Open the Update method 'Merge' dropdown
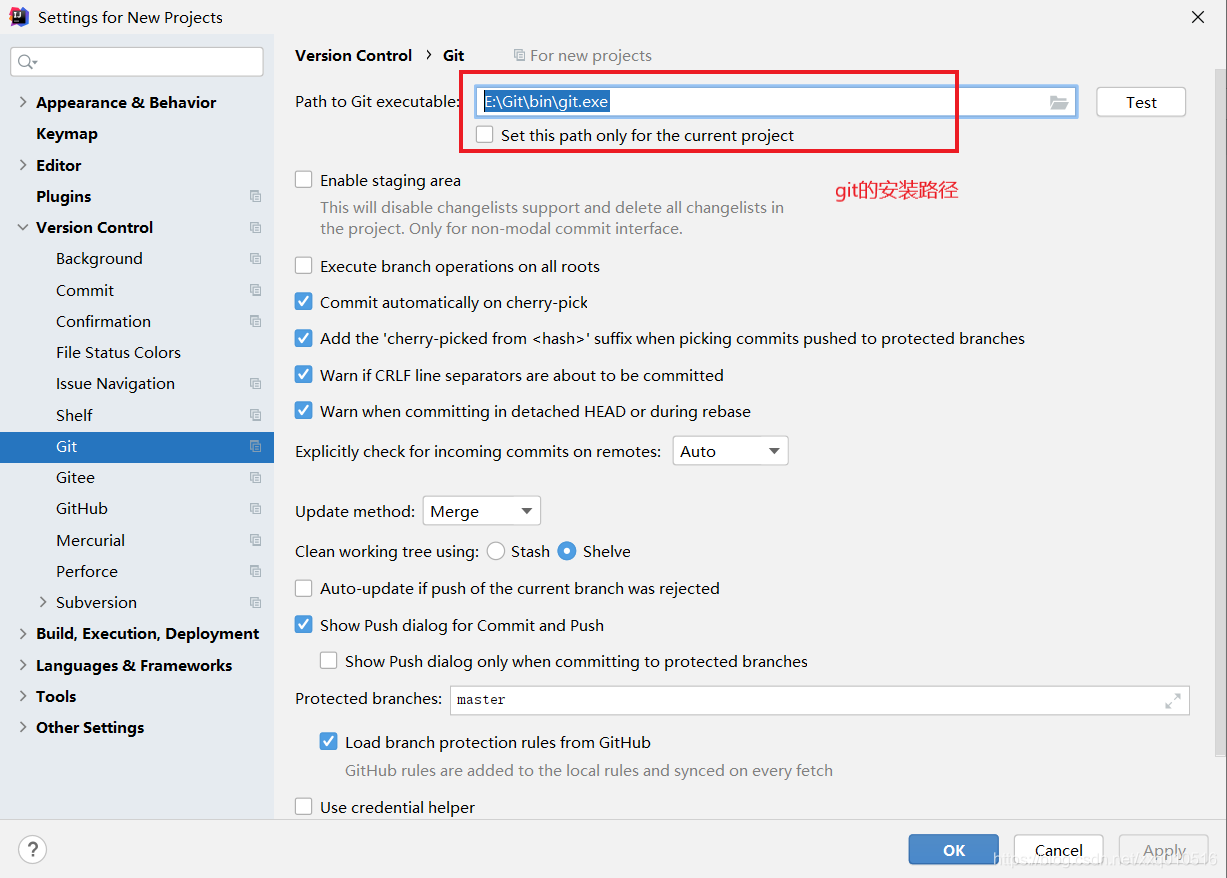The width and height of the screenshot is (1227, 878). pos(482,511)
